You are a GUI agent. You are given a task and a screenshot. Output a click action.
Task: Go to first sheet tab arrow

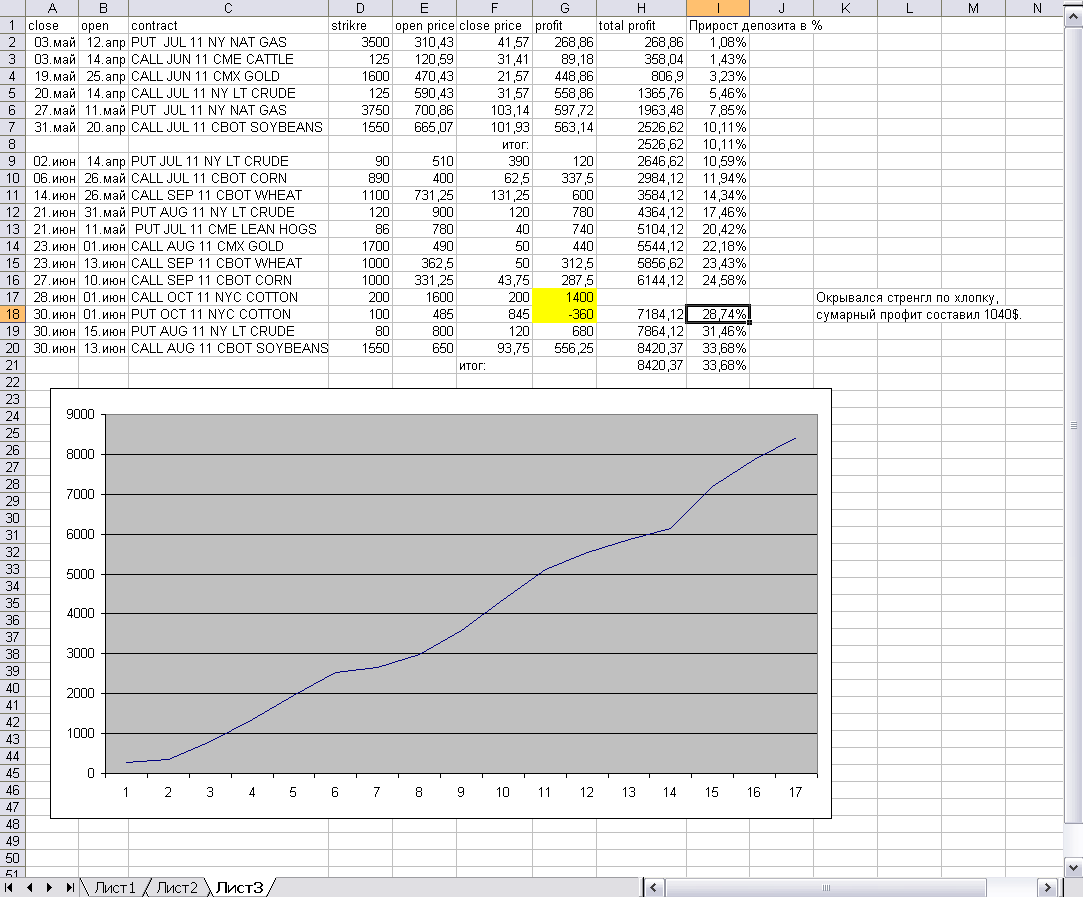[9, 887]
